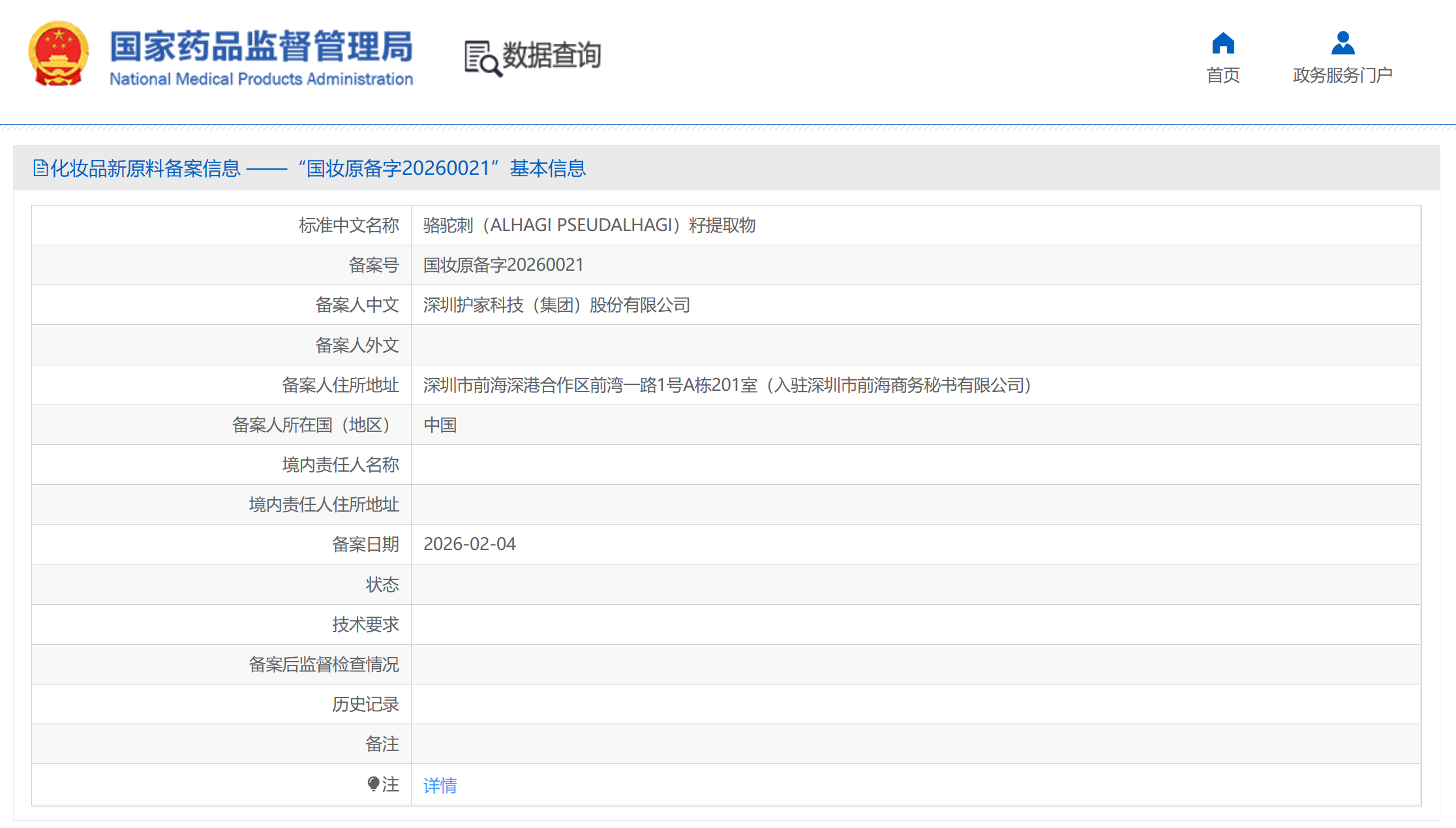Click the national emblem logo
The height and width of the screenshot is (828, 1456).
tap(59, 54)
